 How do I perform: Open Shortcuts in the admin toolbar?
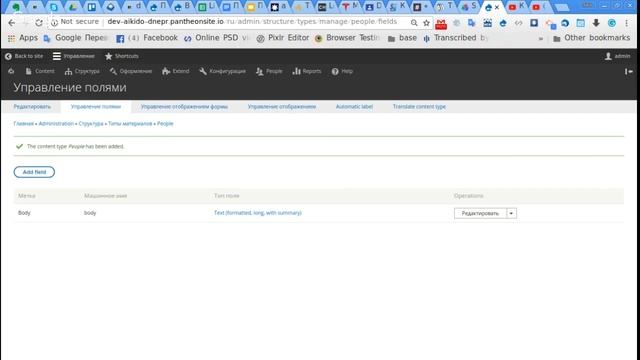122,56
